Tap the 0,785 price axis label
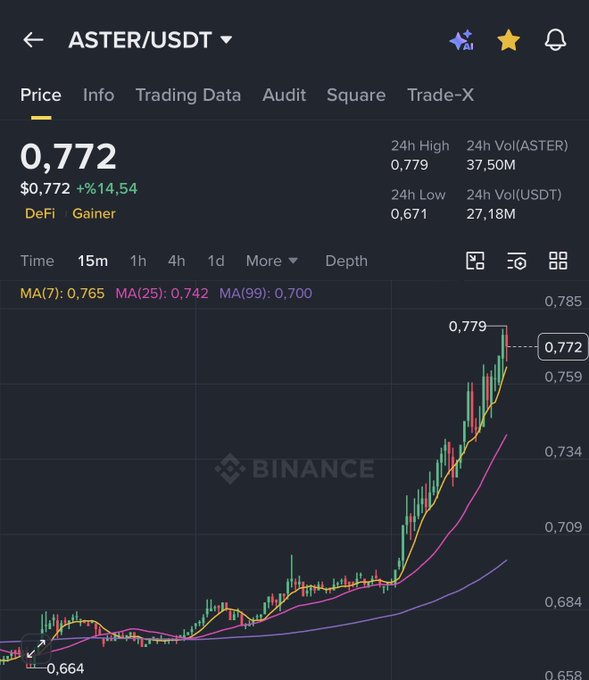This screenshot has height=680, width=589. [x=563, y=301]
